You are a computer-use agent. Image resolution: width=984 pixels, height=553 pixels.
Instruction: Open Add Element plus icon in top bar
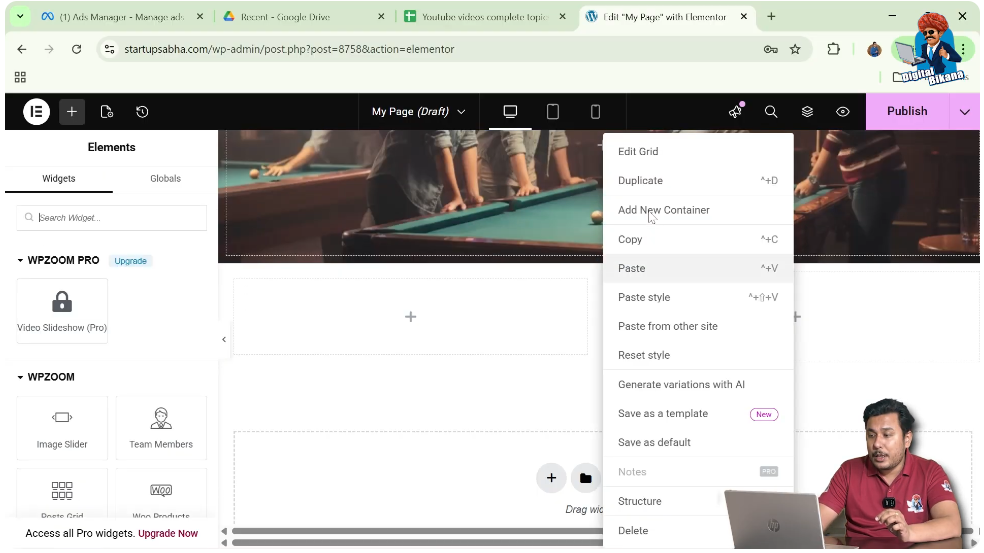(x=71, y=112)
